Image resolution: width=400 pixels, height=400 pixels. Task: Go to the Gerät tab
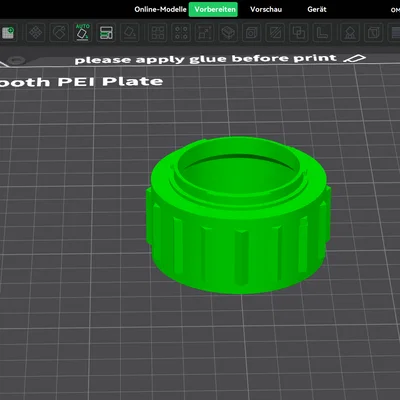click(317, 9)
